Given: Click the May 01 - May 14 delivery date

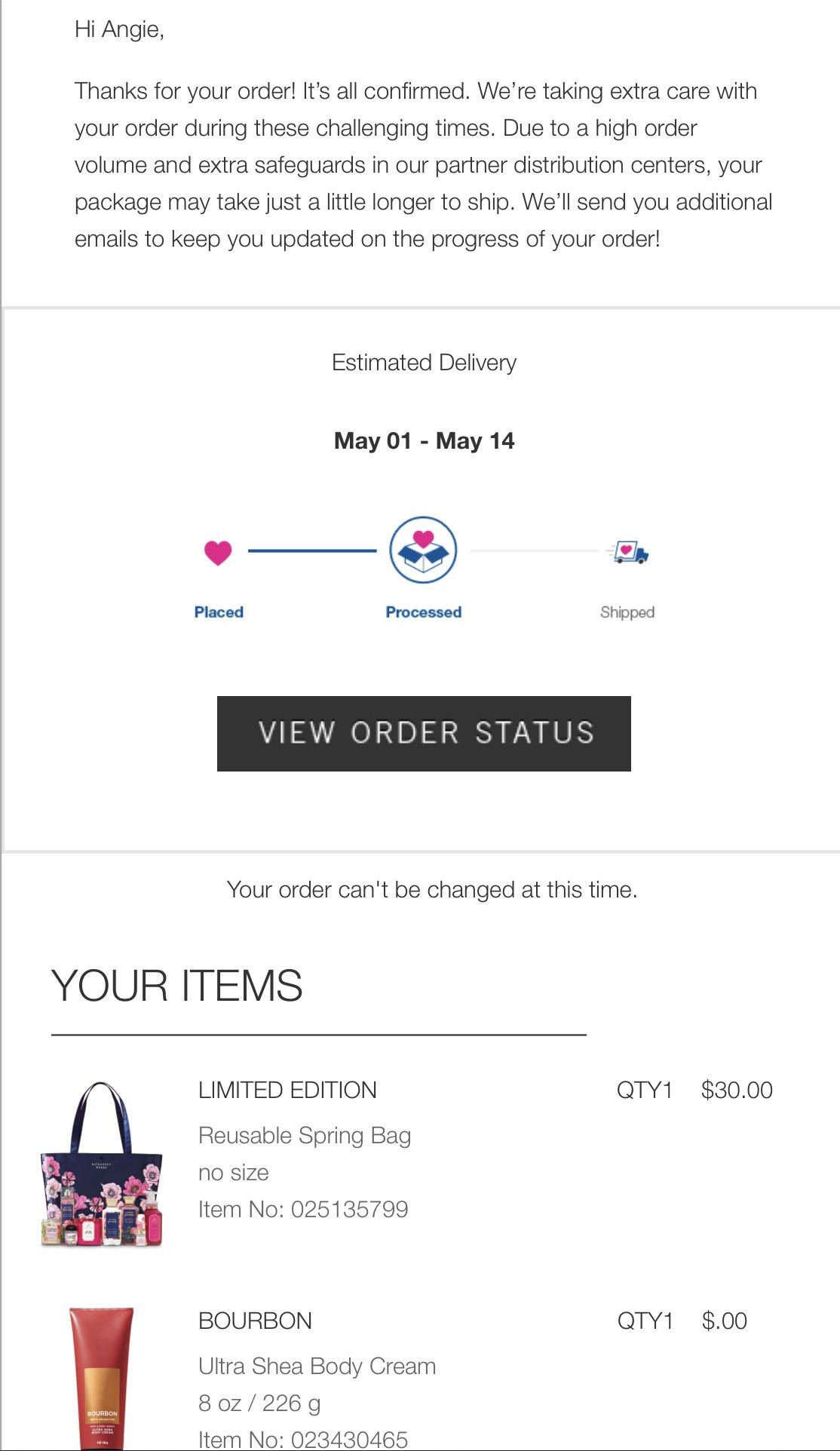Looking at the screenshot, I should point(424,440).
